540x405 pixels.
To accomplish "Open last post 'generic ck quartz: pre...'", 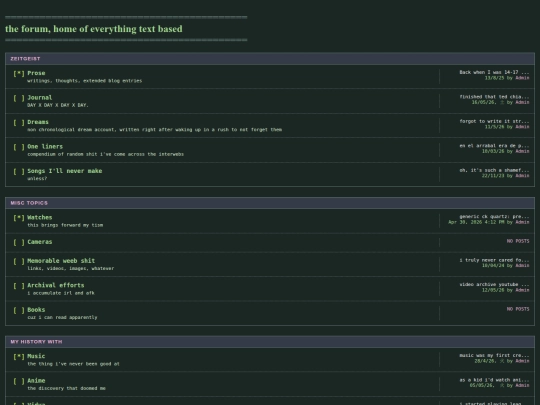I will point(494,217).
